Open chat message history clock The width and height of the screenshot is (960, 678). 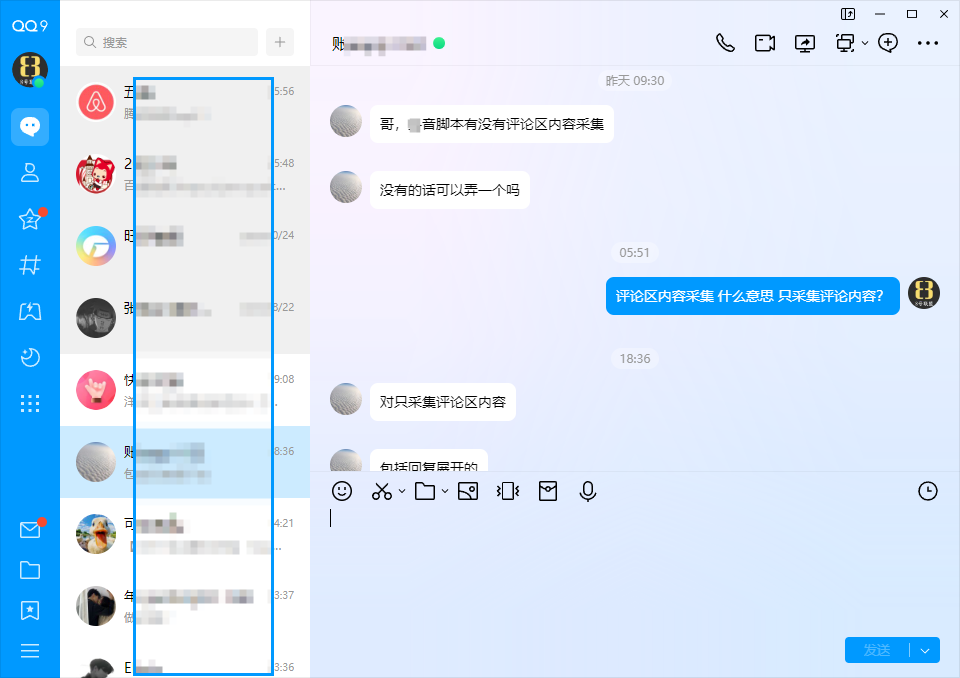[928, 491]
